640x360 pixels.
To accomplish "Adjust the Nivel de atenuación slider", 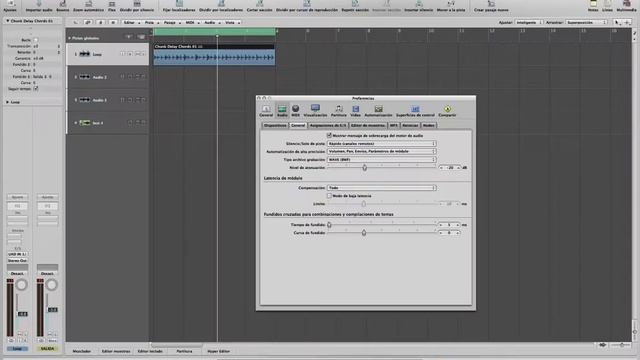I will [x=364, y=167].
